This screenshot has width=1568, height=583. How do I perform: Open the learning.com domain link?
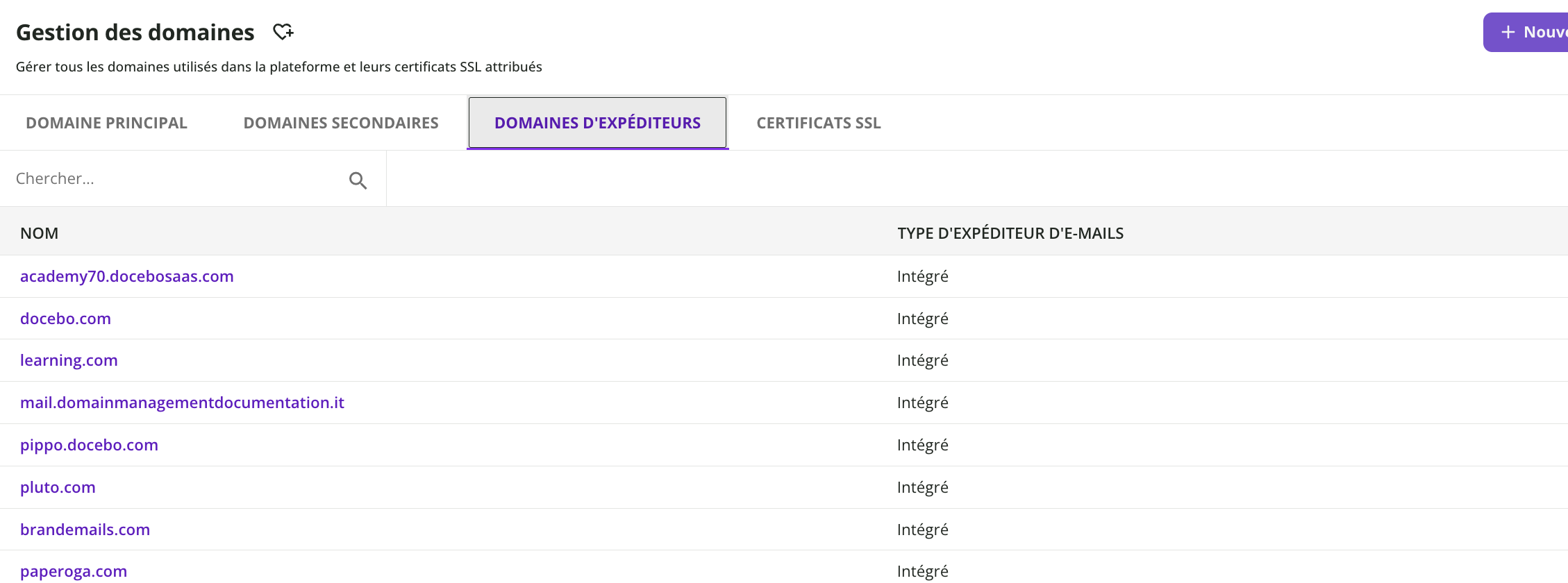69,360
